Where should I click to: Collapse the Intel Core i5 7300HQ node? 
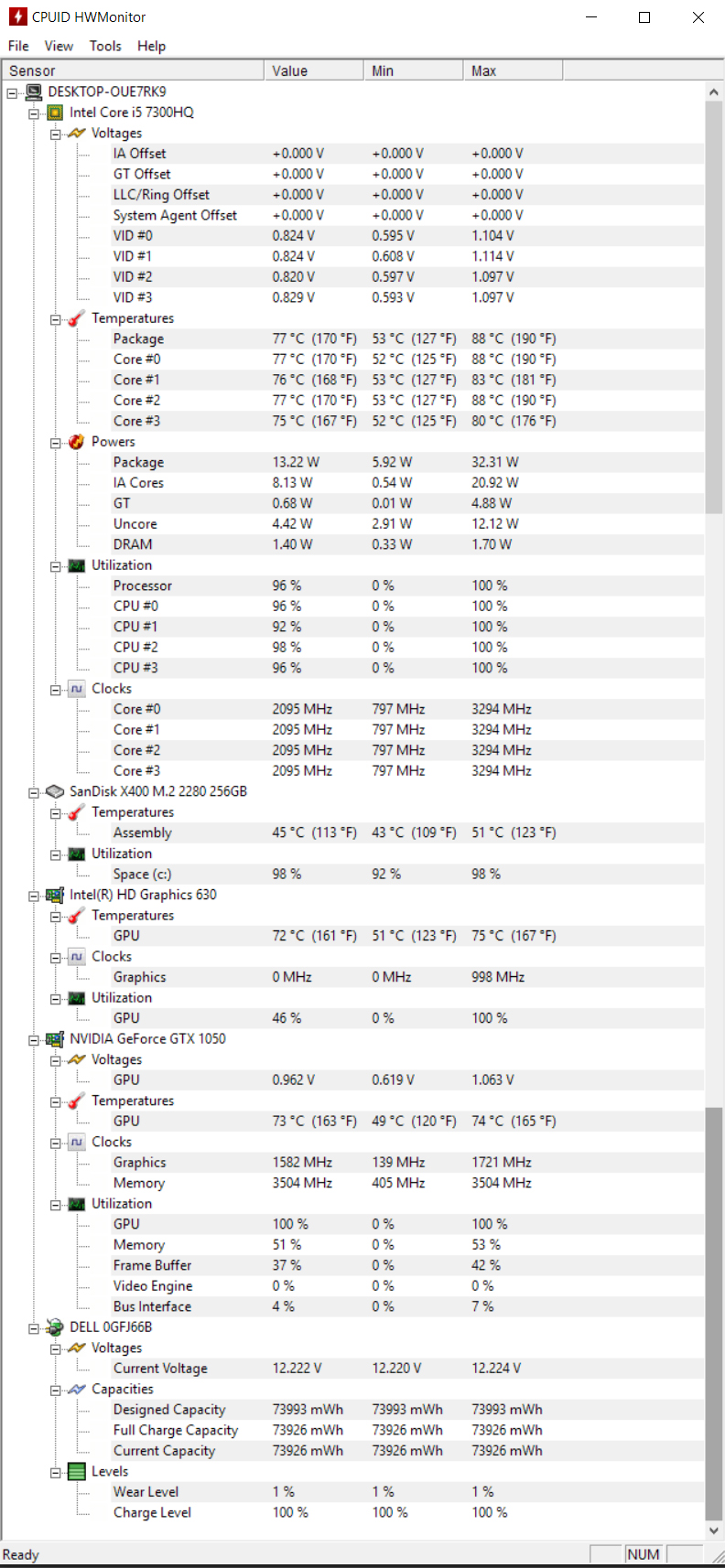[x=34, y=113]
